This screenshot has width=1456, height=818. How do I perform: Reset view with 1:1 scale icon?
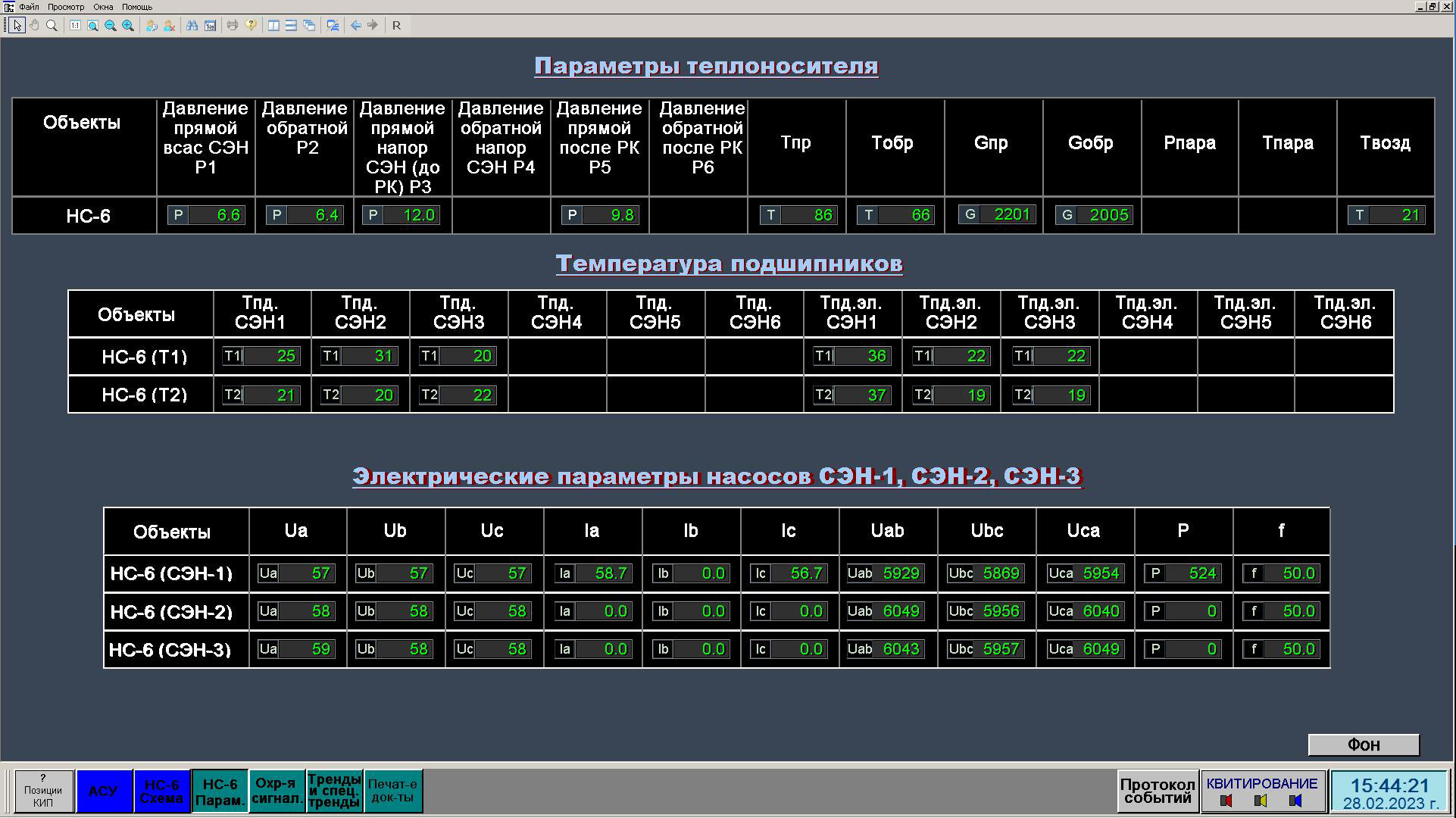tap(75, 26)
